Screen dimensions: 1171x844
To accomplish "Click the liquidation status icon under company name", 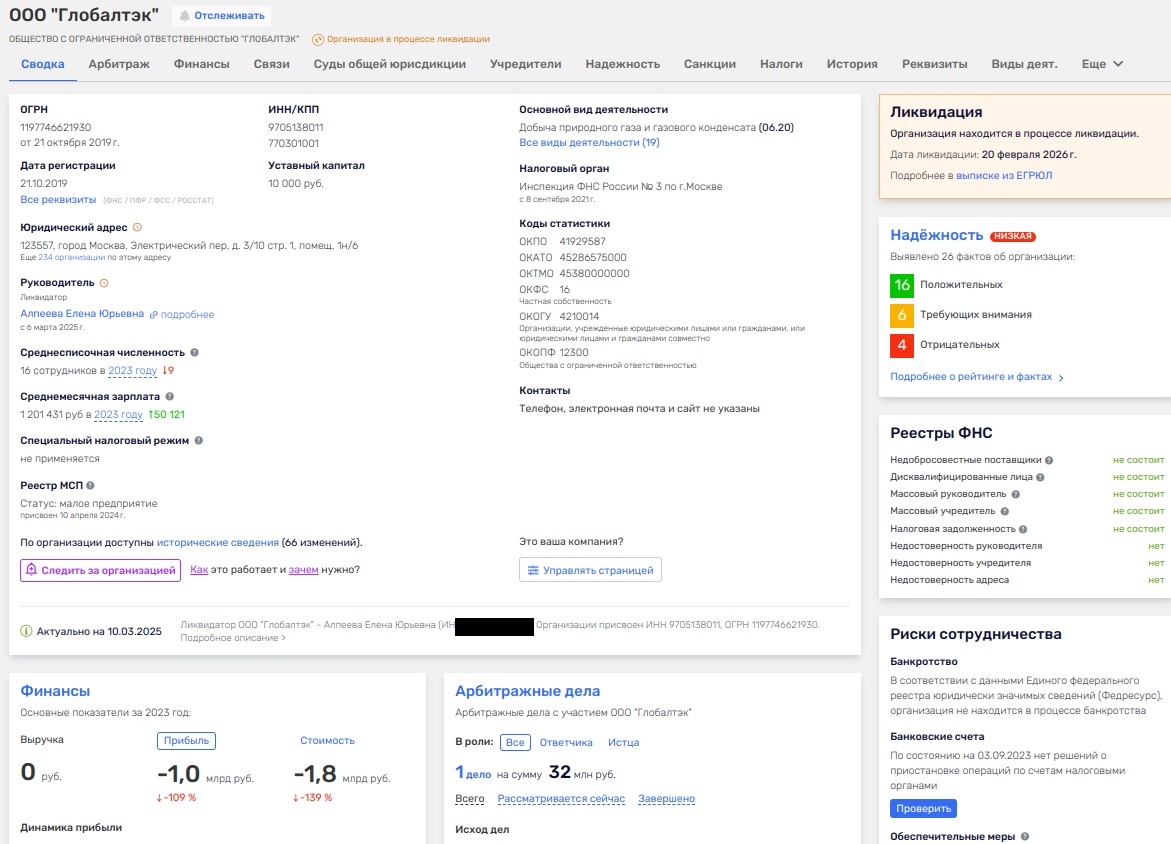I will tap(317, 40).
